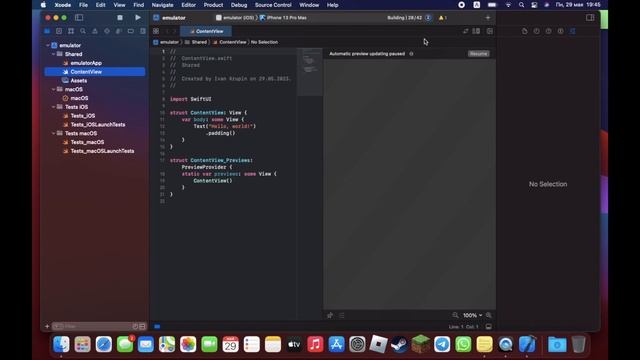Open the related items grid menu
640x360 pixels.
pos(156,31)
